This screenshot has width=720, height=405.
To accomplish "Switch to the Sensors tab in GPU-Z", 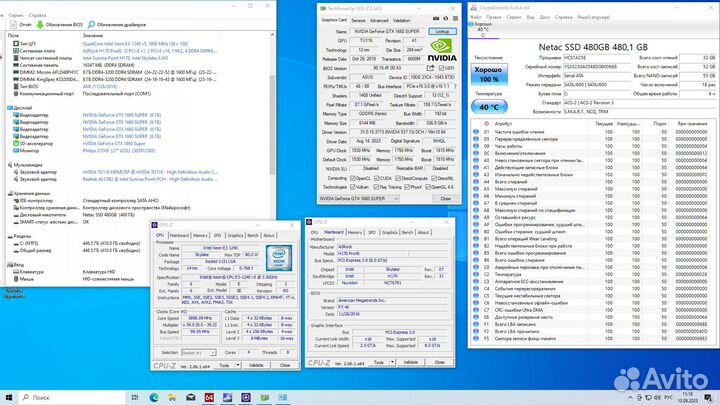I will tap(358, 20).
